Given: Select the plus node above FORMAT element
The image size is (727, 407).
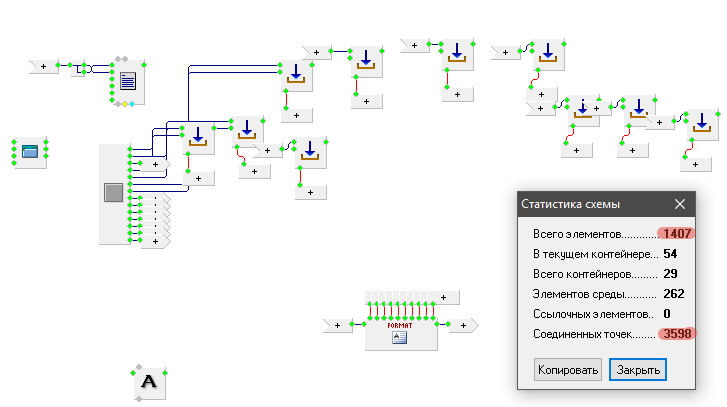Looking at the screenshot, I should click(x=443, y=297).
